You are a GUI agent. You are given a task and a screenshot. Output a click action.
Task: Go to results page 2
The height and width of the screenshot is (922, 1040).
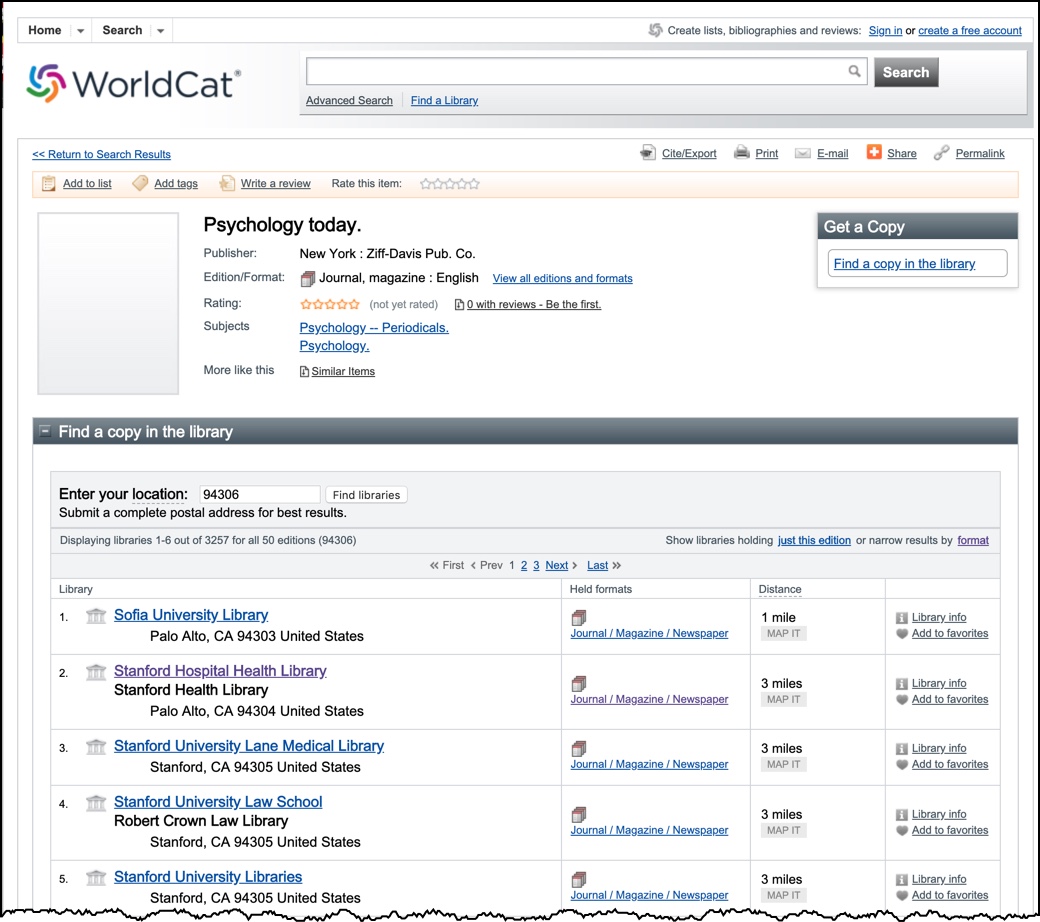(x=524, y=565)
